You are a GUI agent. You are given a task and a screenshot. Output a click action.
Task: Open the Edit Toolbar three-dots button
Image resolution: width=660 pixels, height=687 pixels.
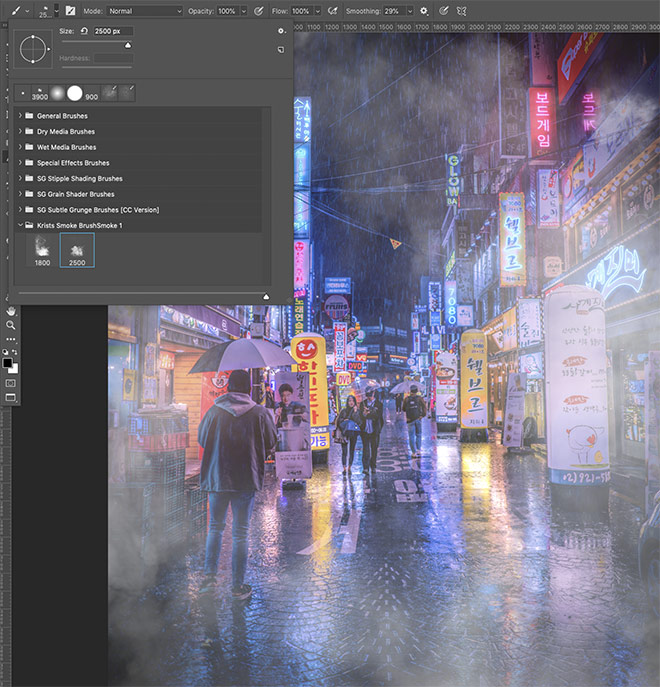click(x=11, y=339)
